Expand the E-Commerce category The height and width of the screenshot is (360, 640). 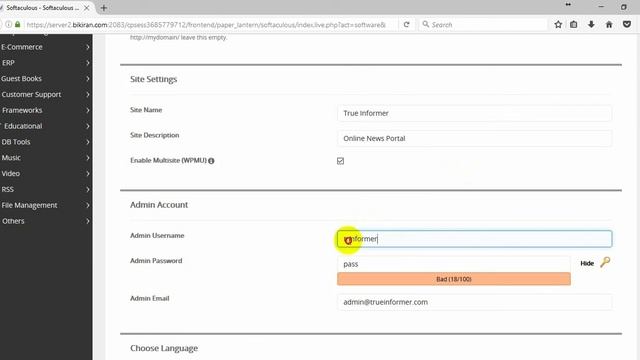[46, 47]
